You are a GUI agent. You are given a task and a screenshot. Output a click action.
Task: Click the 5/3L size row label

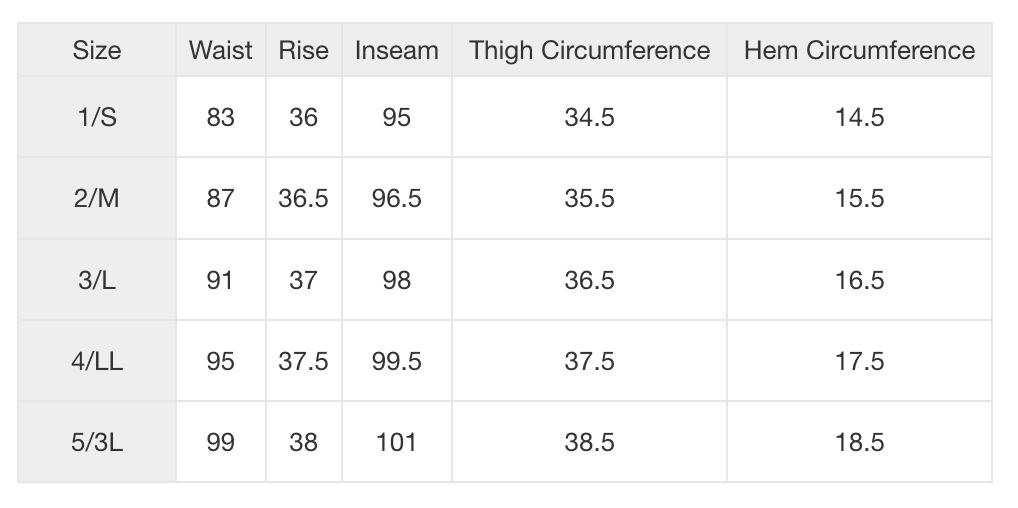(97, 442)
